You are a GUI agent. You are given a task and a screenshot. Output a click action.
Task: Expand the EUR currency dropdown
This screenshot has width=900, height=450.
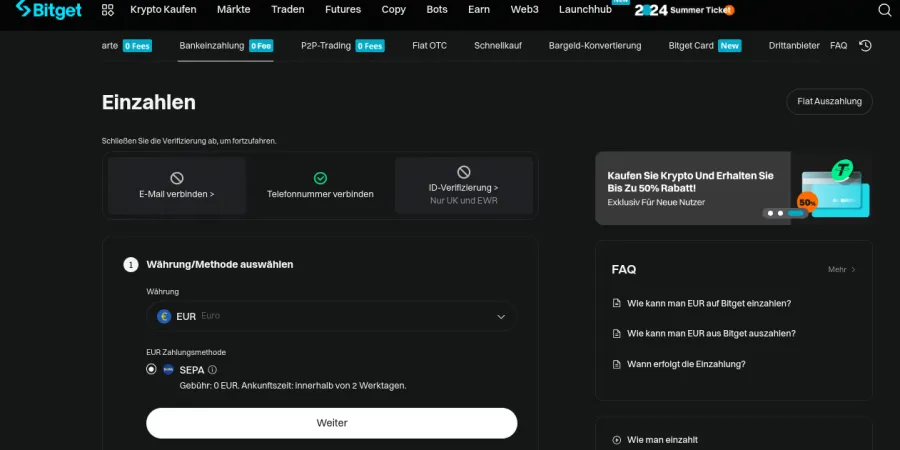[501, 317]
